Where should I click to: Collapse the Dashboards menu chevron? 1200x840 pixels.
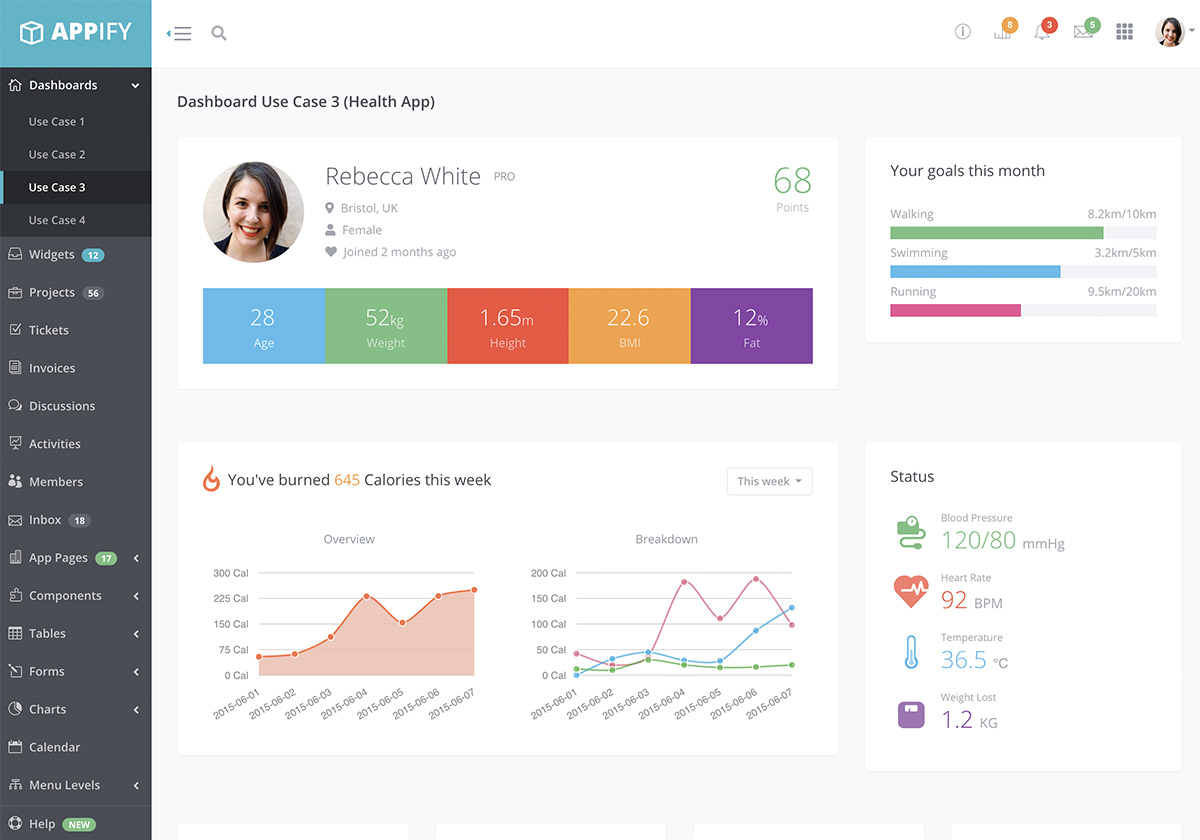135,85
